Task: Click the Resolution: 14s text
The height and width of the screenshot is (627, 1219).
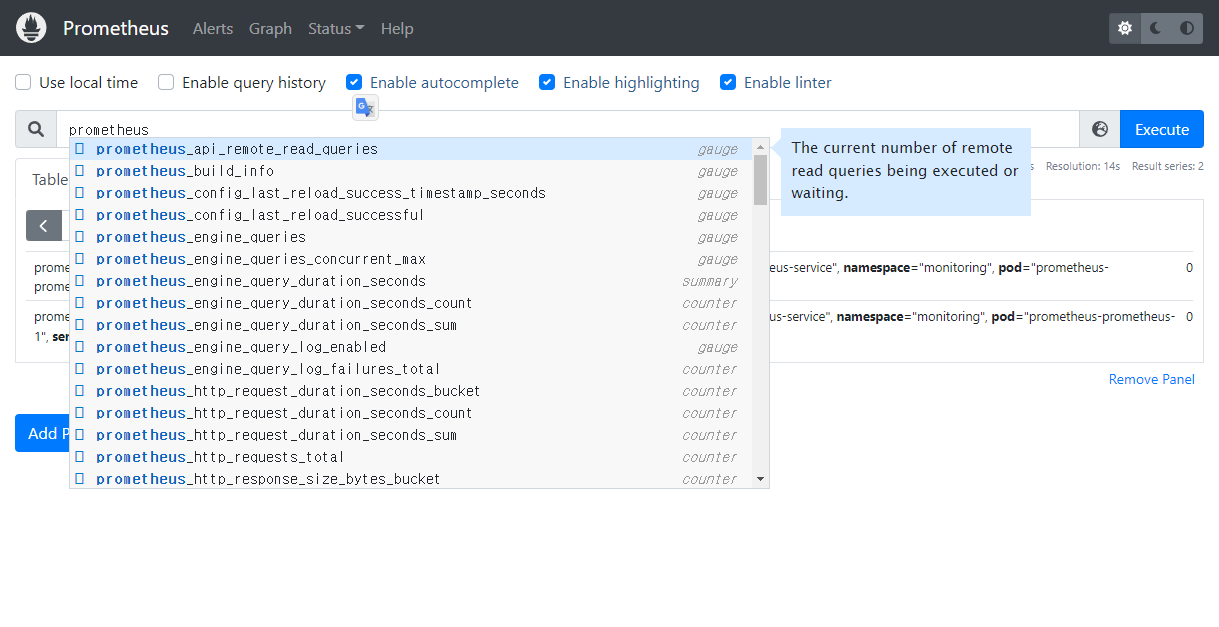Action: 1082,166
